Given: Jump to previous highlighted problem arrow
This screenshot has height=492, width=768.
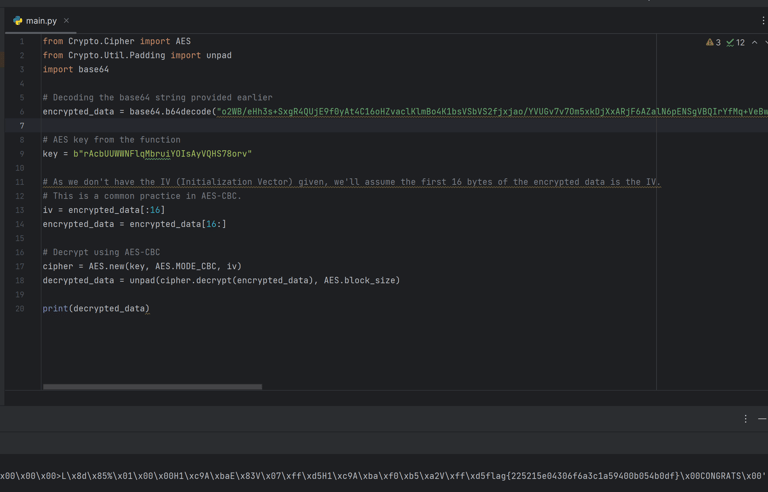Looking at the screenshot, I should pyautogui.click(x=754, y=43).
